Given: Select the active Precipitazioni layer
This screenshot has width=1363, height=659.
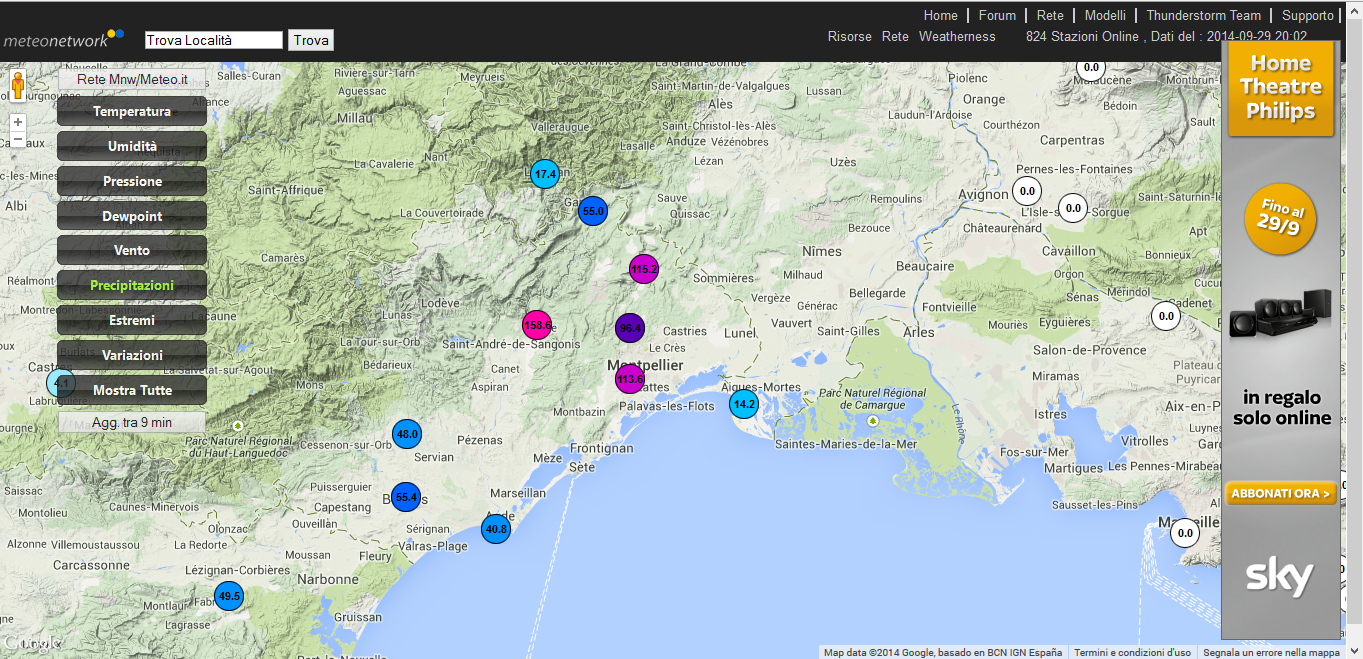Looking at the screenshot, I should [x=132, y=285].
